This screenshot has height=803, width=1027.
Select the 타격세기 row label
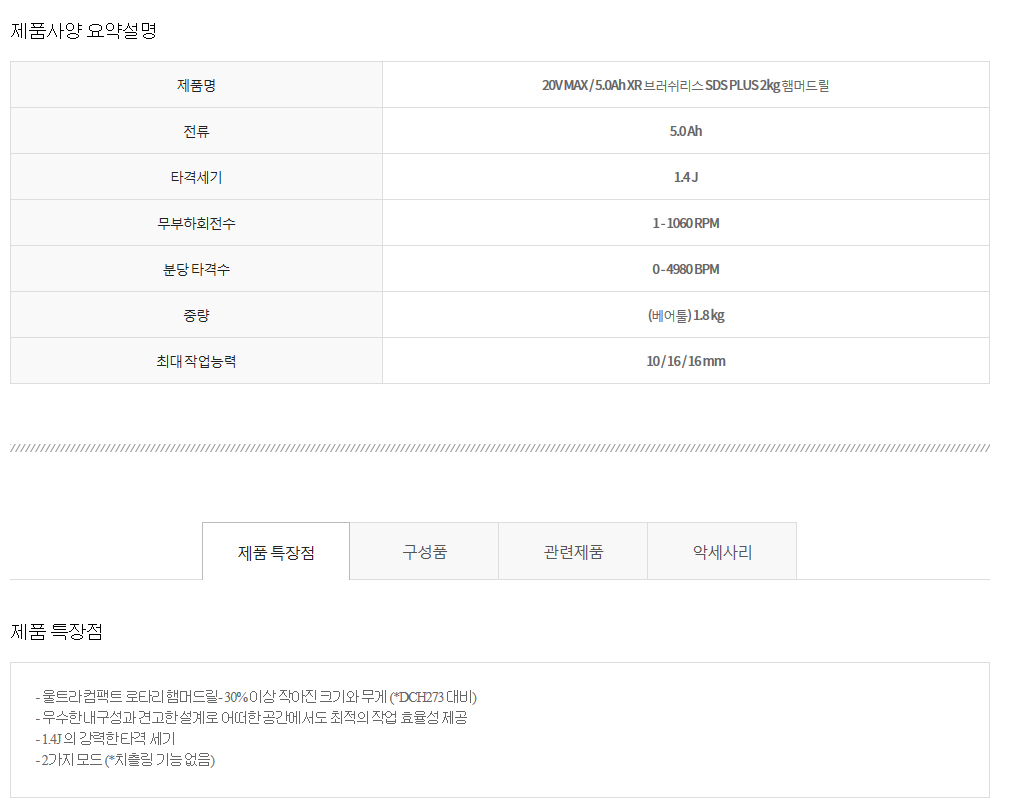click(x=196, y=177)
